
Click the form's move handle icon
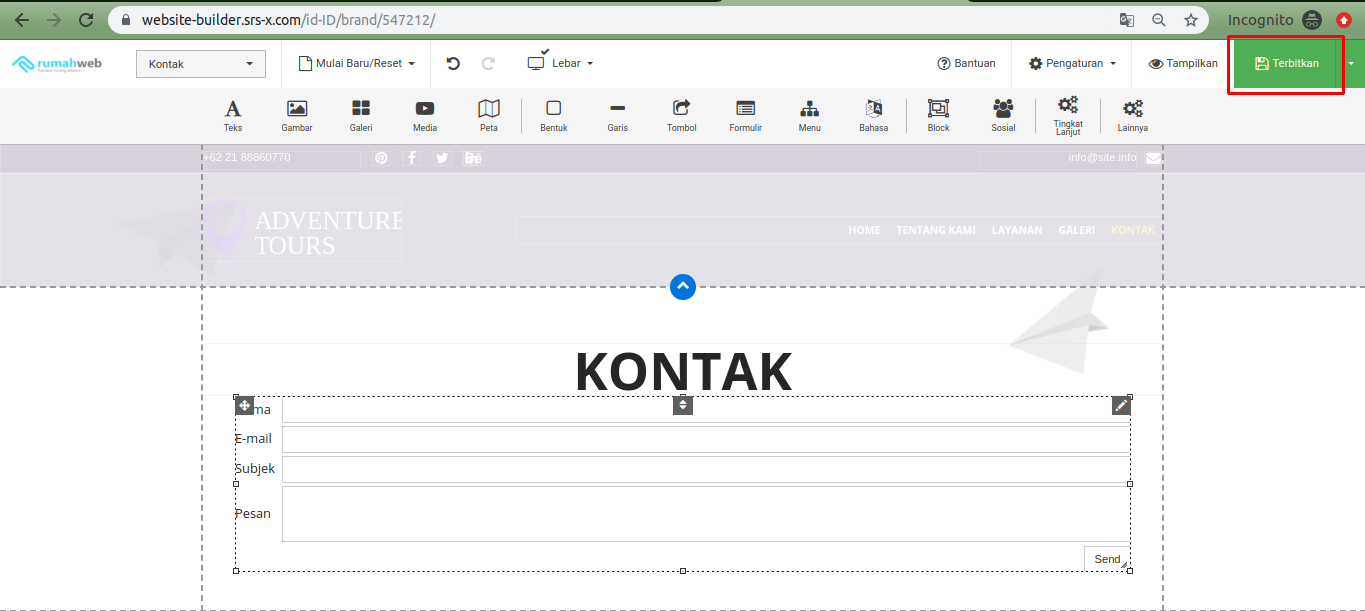[244, 405]
